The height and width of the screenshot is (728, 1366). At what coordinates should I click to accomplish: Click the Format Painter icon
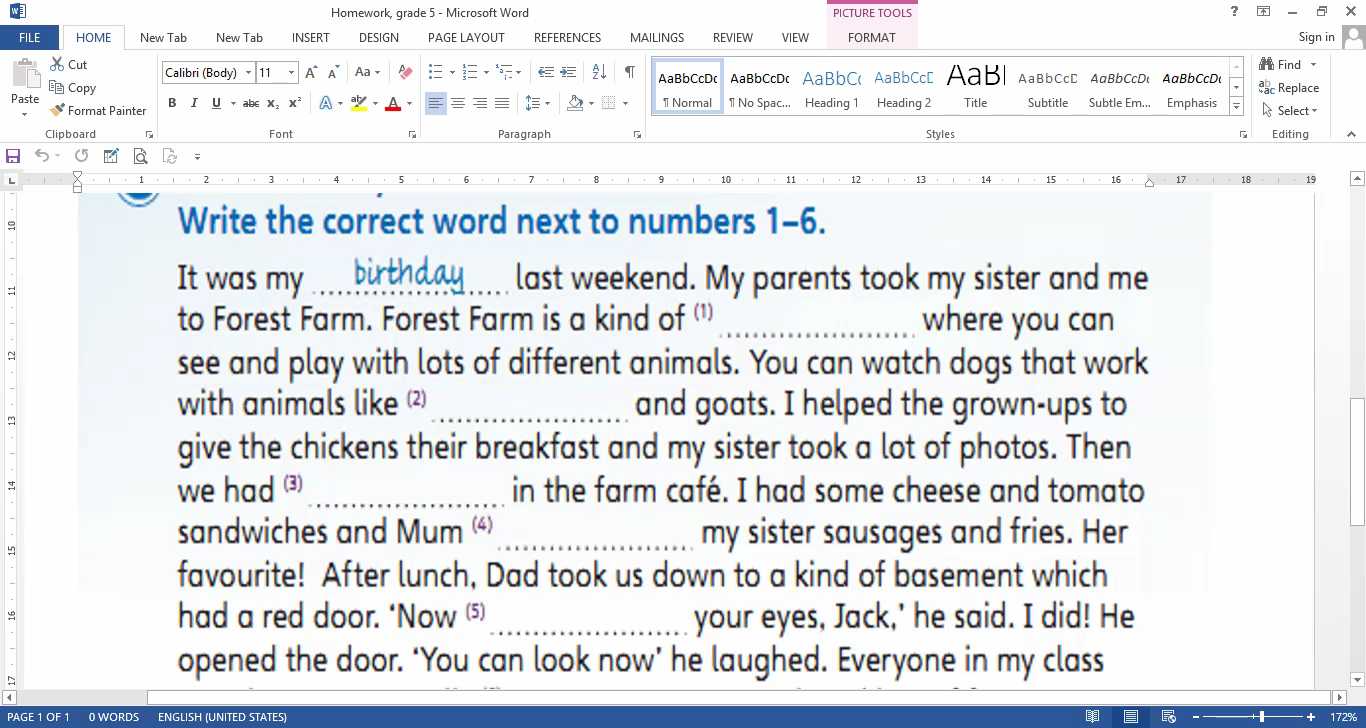click(x=58, y=111)
